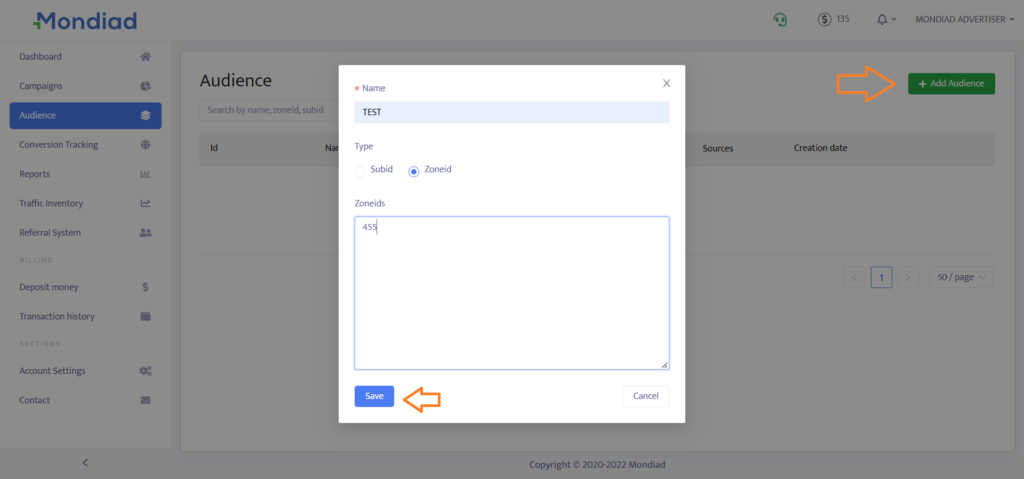
Task: Click the Cancel button
Action: click(645, 396)
